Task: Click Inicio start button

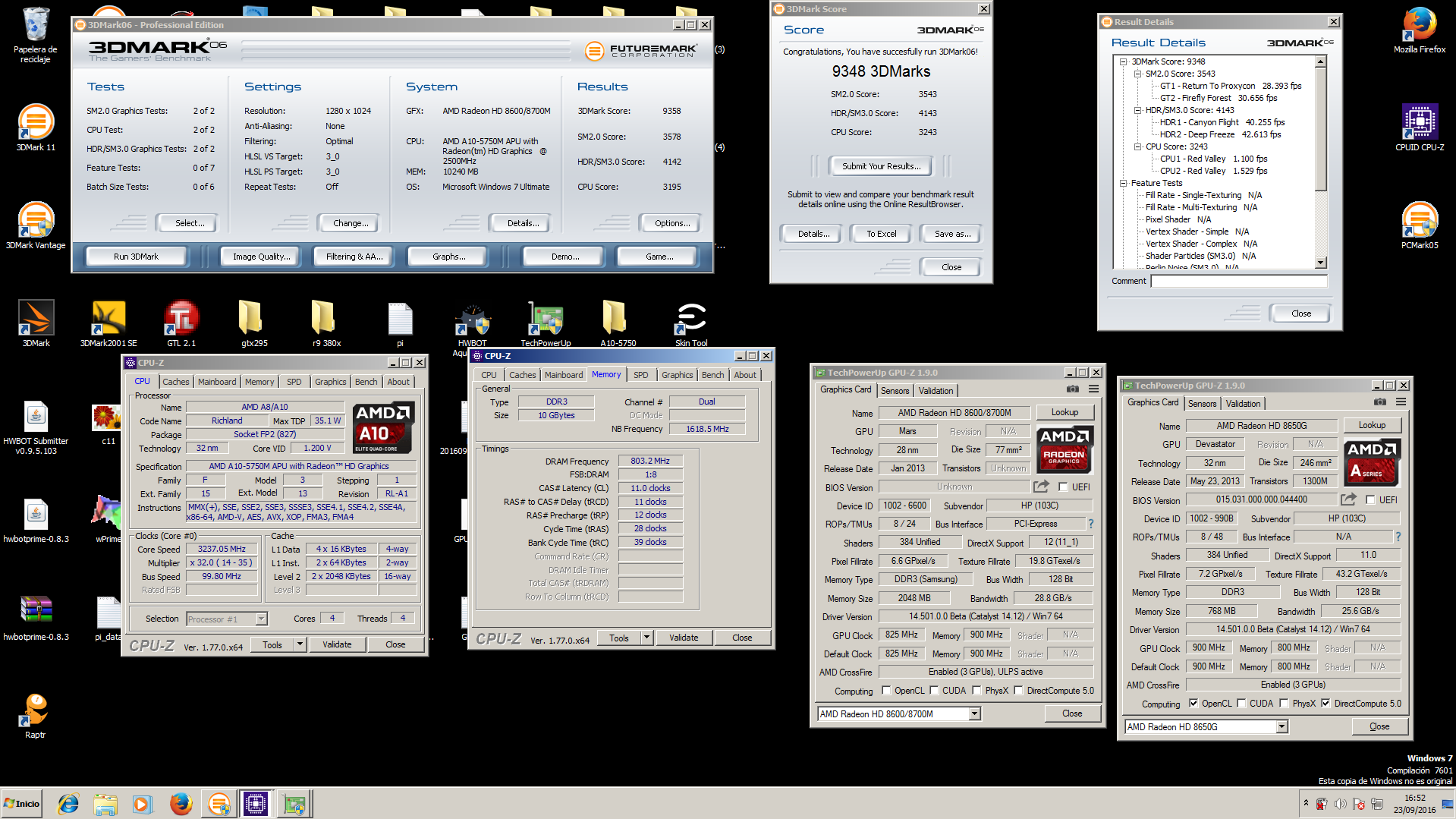Action: tap(23, 804)
